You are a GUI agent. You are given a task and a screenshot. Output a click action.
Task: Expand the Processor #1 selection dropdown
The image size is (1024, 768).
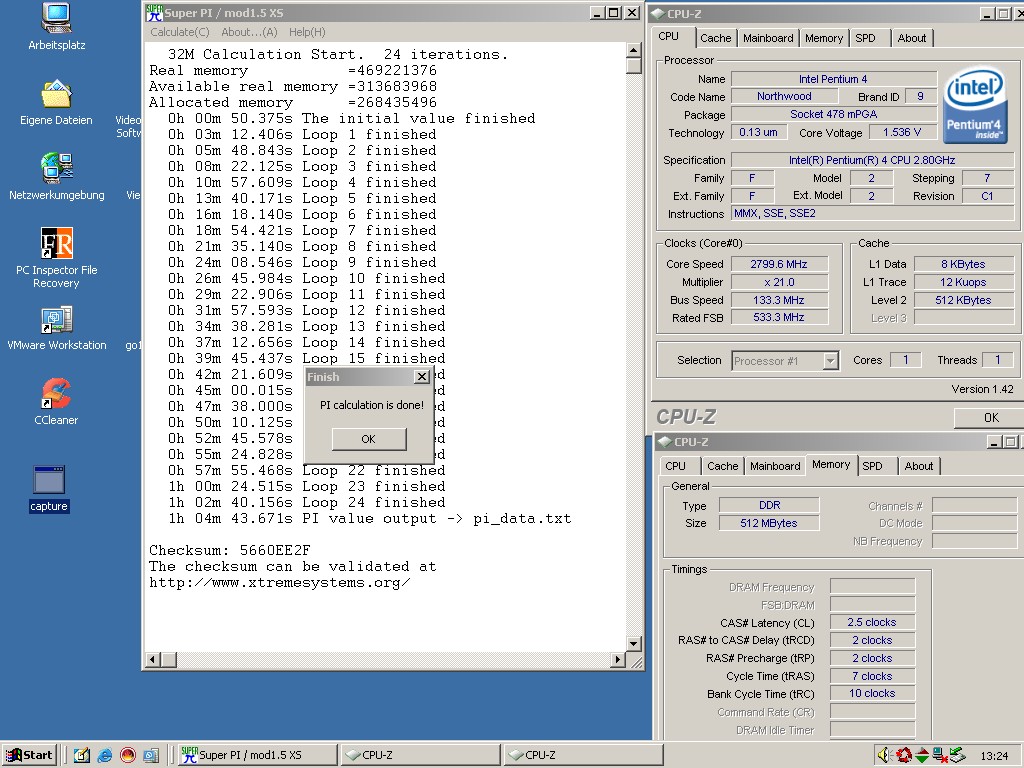[x=830, y=361]
